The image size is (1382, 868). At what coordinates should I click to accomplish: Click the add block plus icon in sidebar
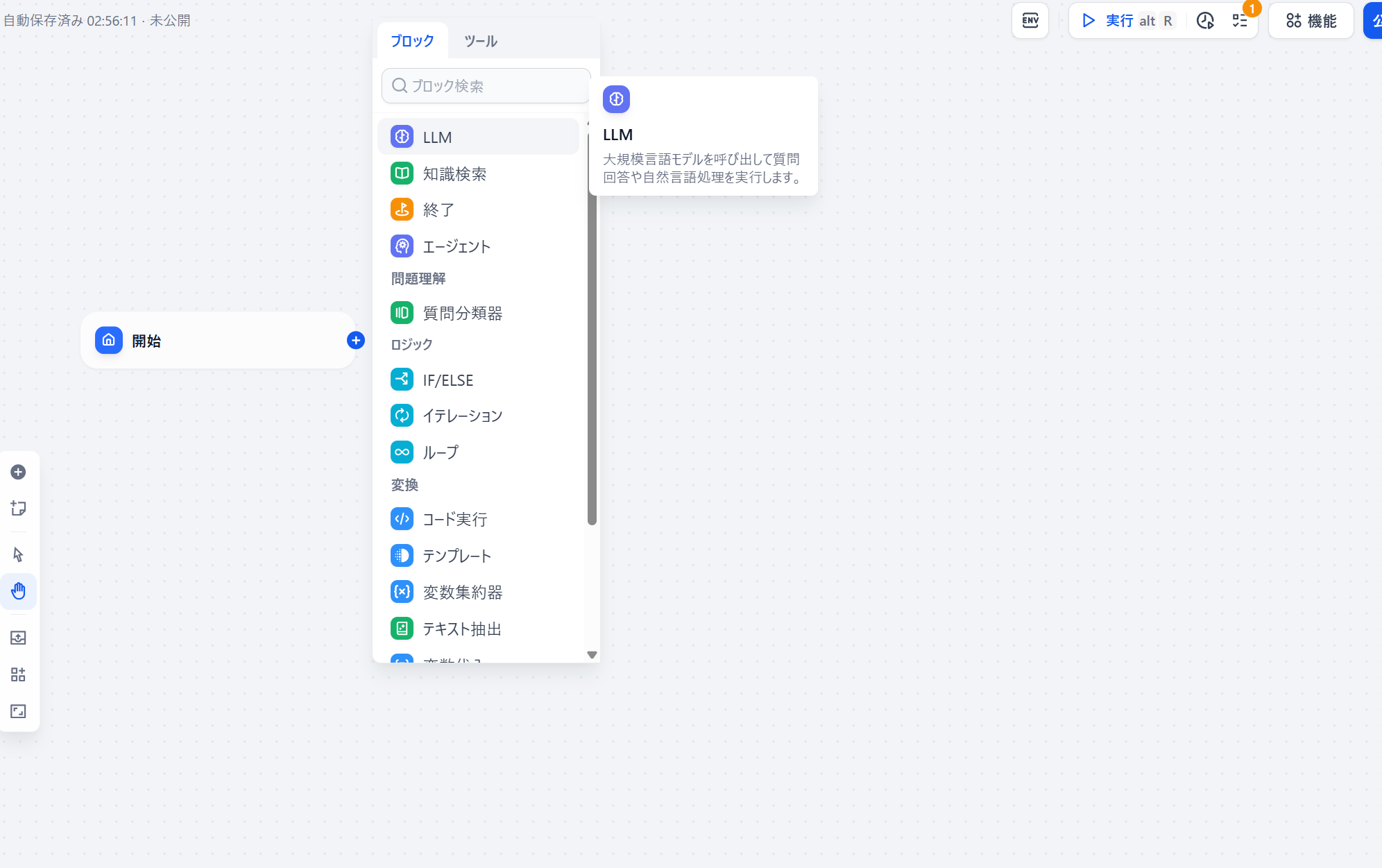19,472
